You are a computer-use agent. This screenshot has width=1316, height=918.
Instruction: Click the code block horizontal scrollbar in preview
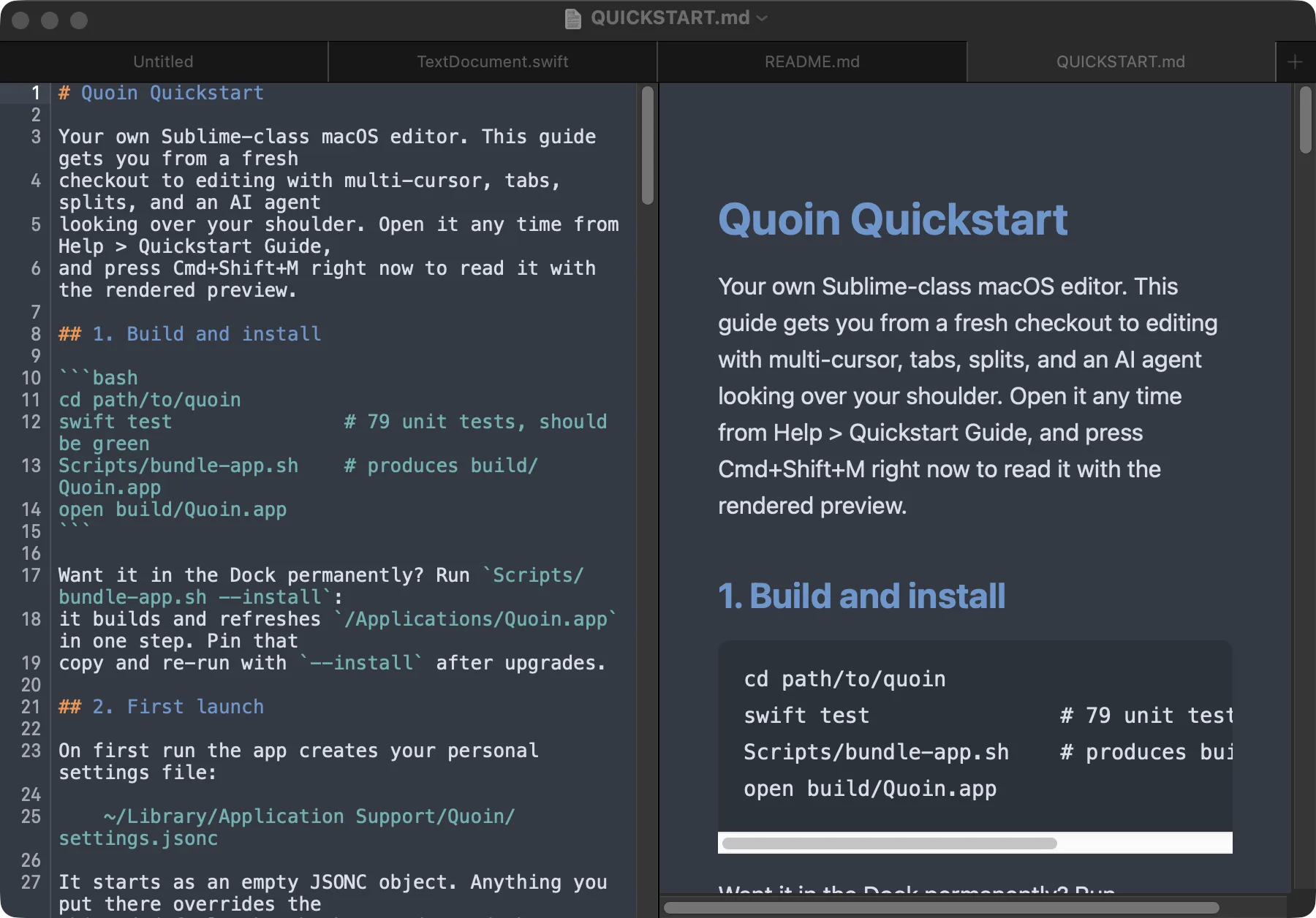click(890, 843)
